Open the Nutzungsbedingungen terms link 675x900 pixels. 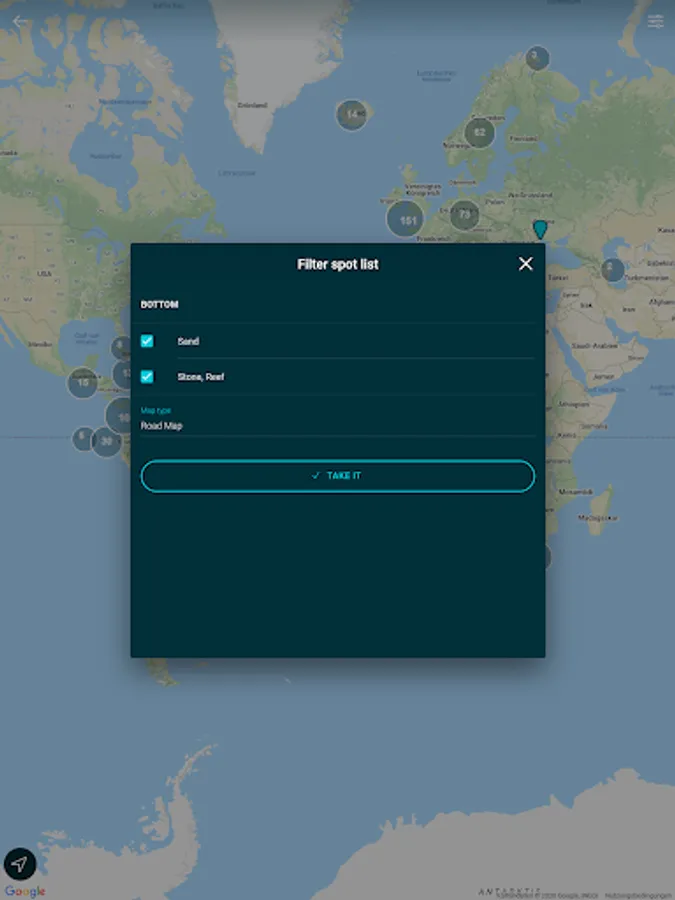coord(638,895)
